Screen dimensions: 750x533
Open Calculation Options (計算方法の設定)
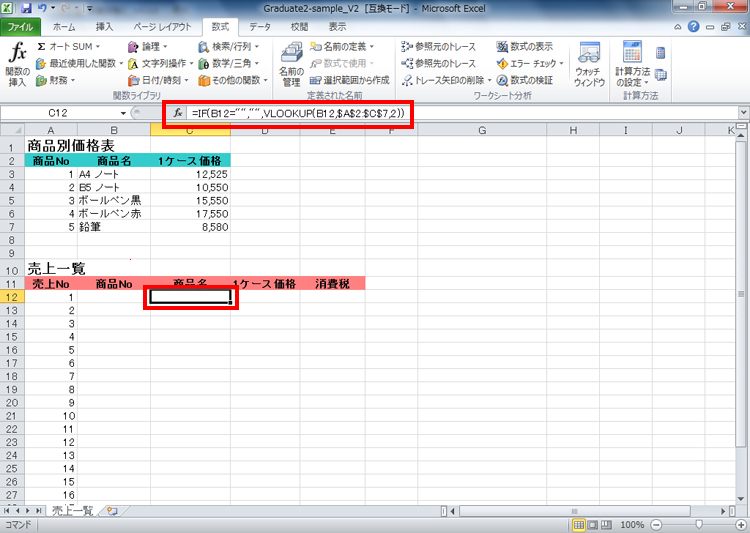[632, 65]
